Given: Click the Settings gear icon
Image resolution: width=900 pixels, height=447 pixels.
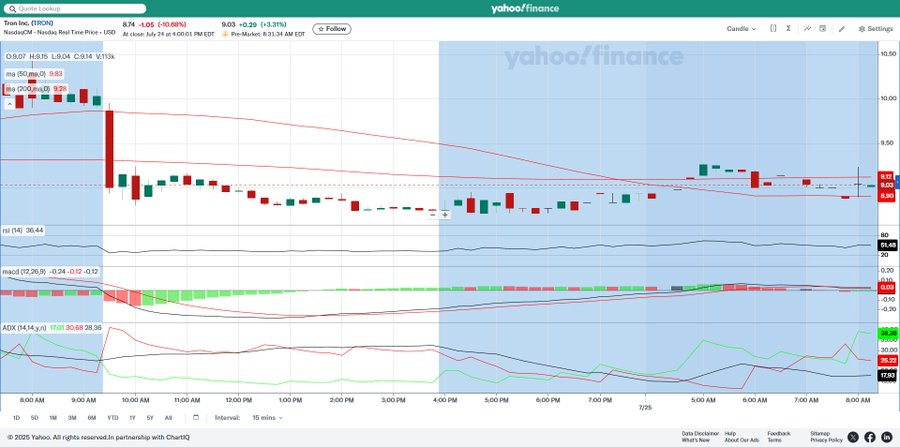Looking at the screenshot, I should pos(862,29).
